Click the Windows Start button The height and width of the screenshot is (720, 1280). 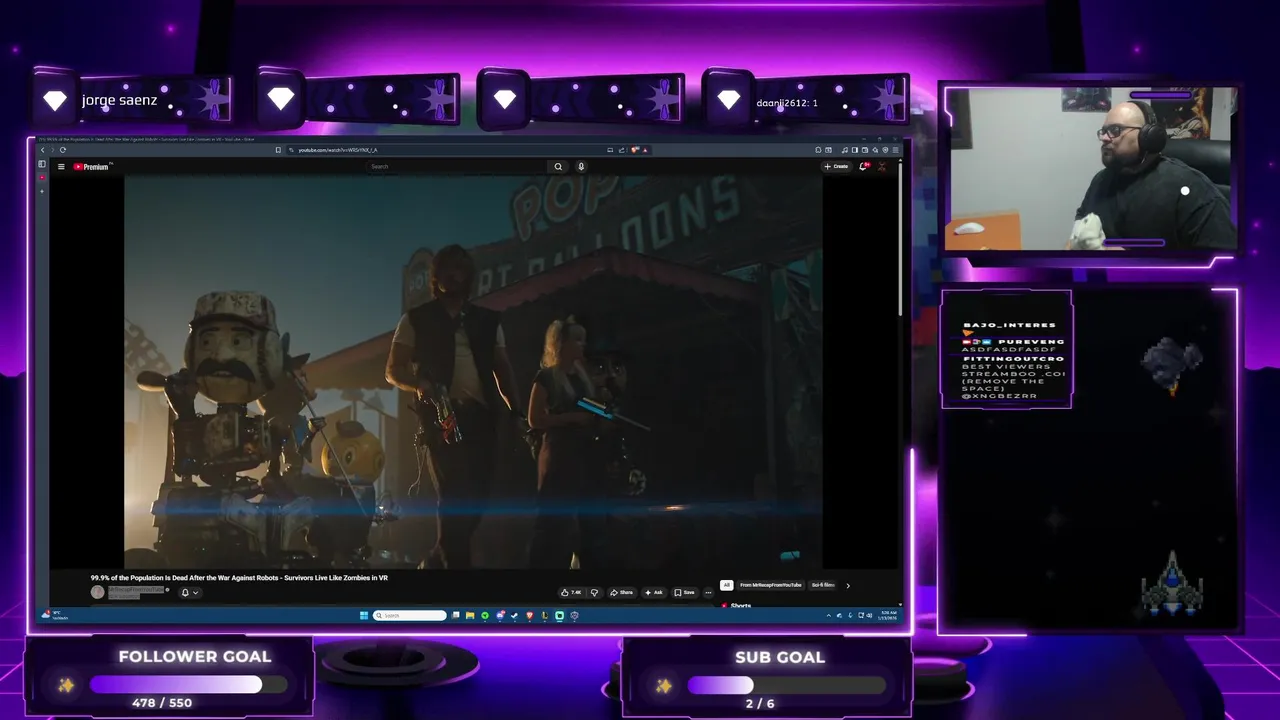click(x=364, y=616)
